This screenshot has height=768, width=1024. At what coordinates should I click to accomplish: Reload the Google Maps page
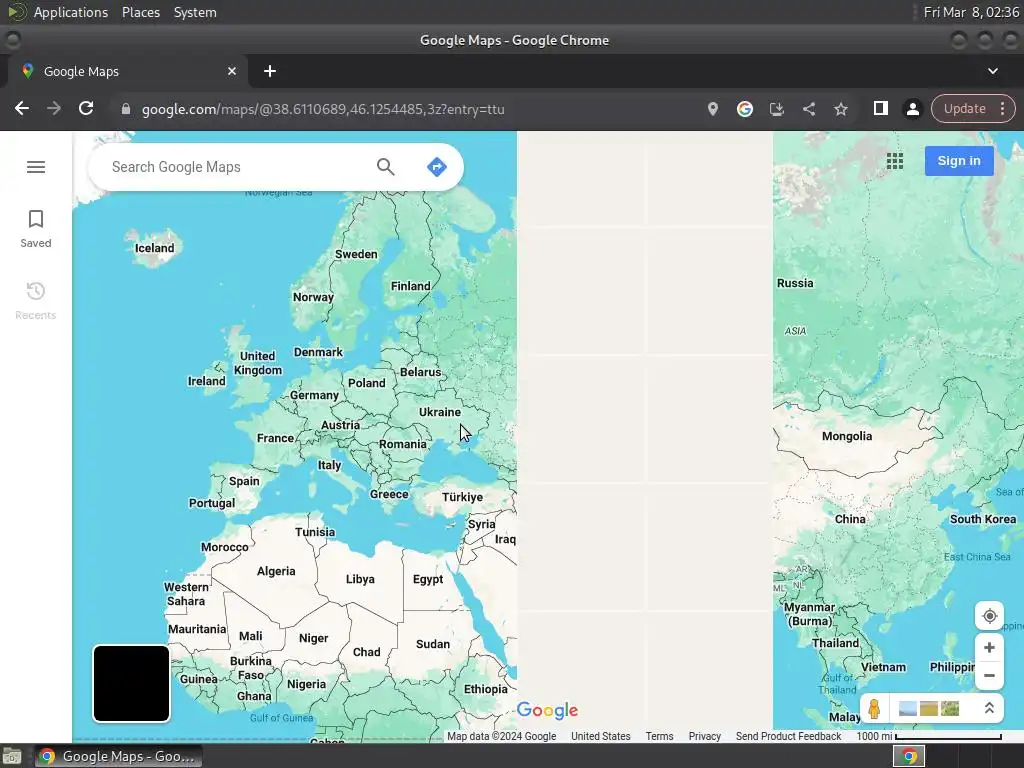(x=86, y=108)
